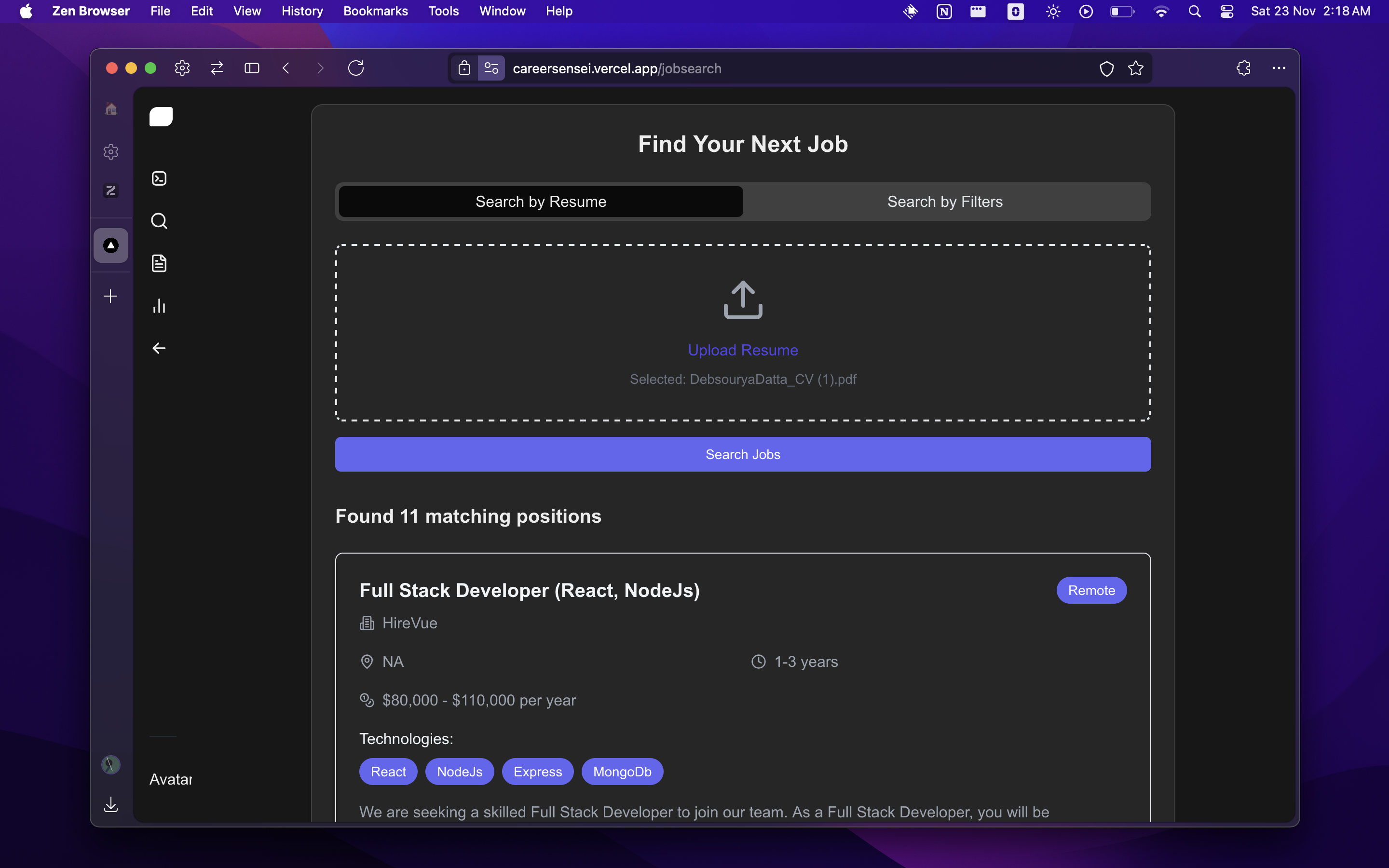Reload the page with refresh icon
Viewport: 1389px width, 868px height.
(x=356, y=68)
